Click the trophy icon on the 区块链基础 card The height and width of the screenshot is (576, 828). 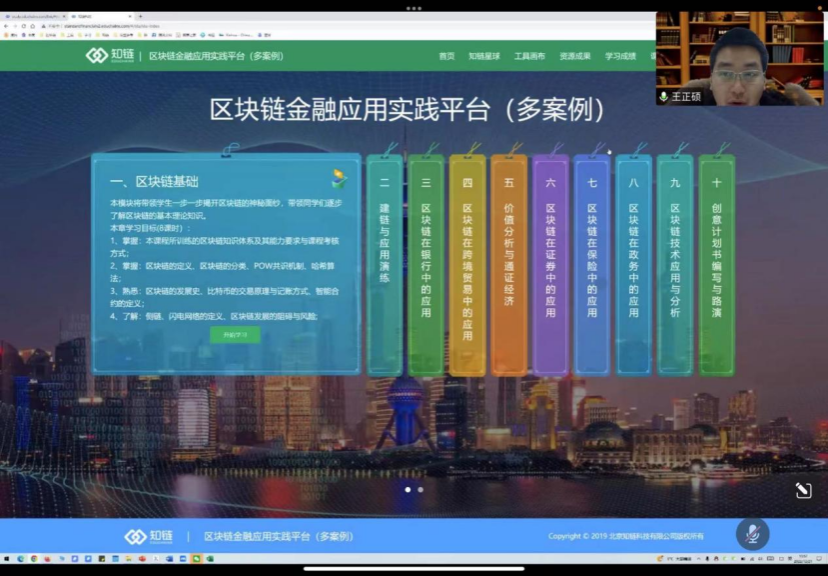340,179
